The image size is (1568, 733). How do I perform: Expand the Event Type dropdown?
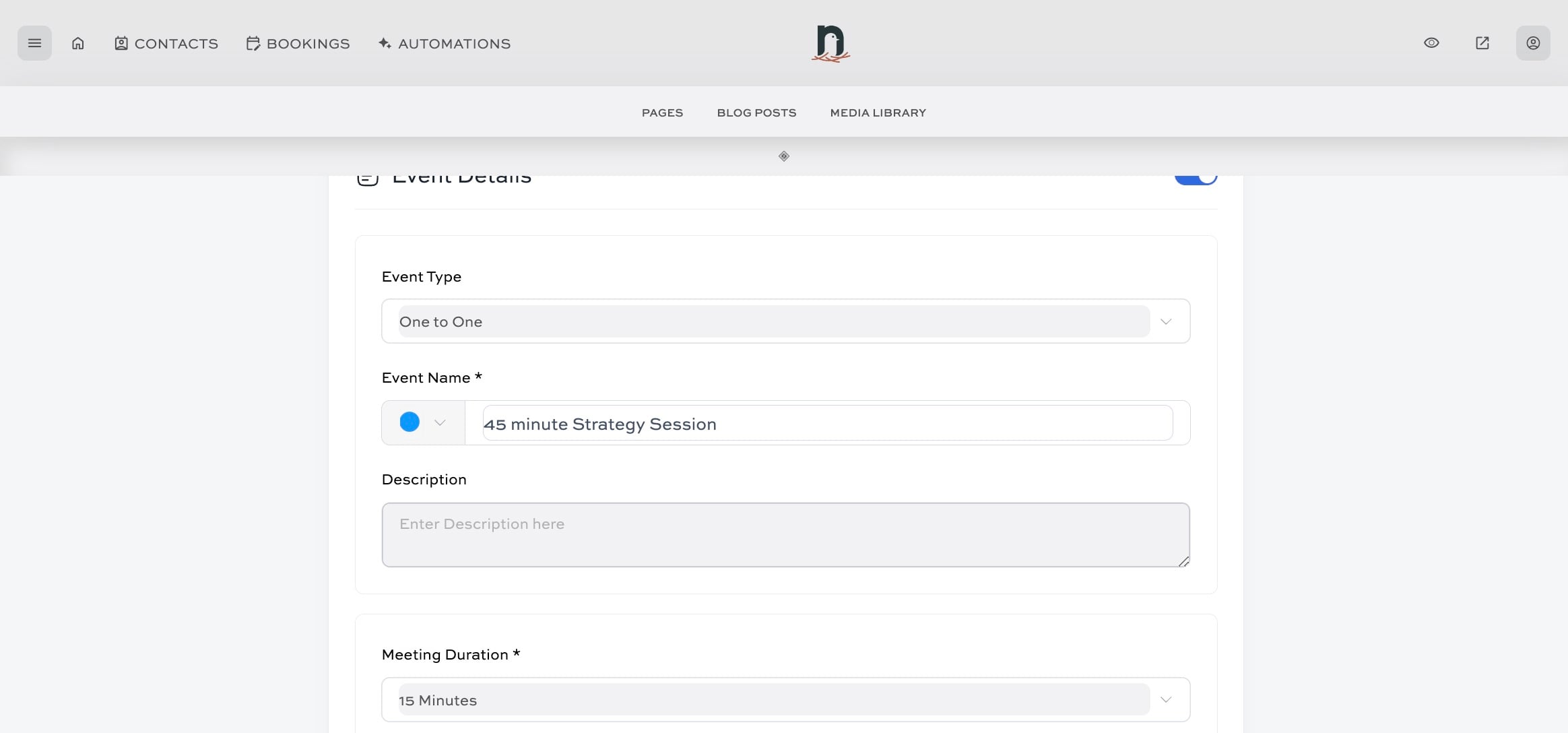[1165, 321]
